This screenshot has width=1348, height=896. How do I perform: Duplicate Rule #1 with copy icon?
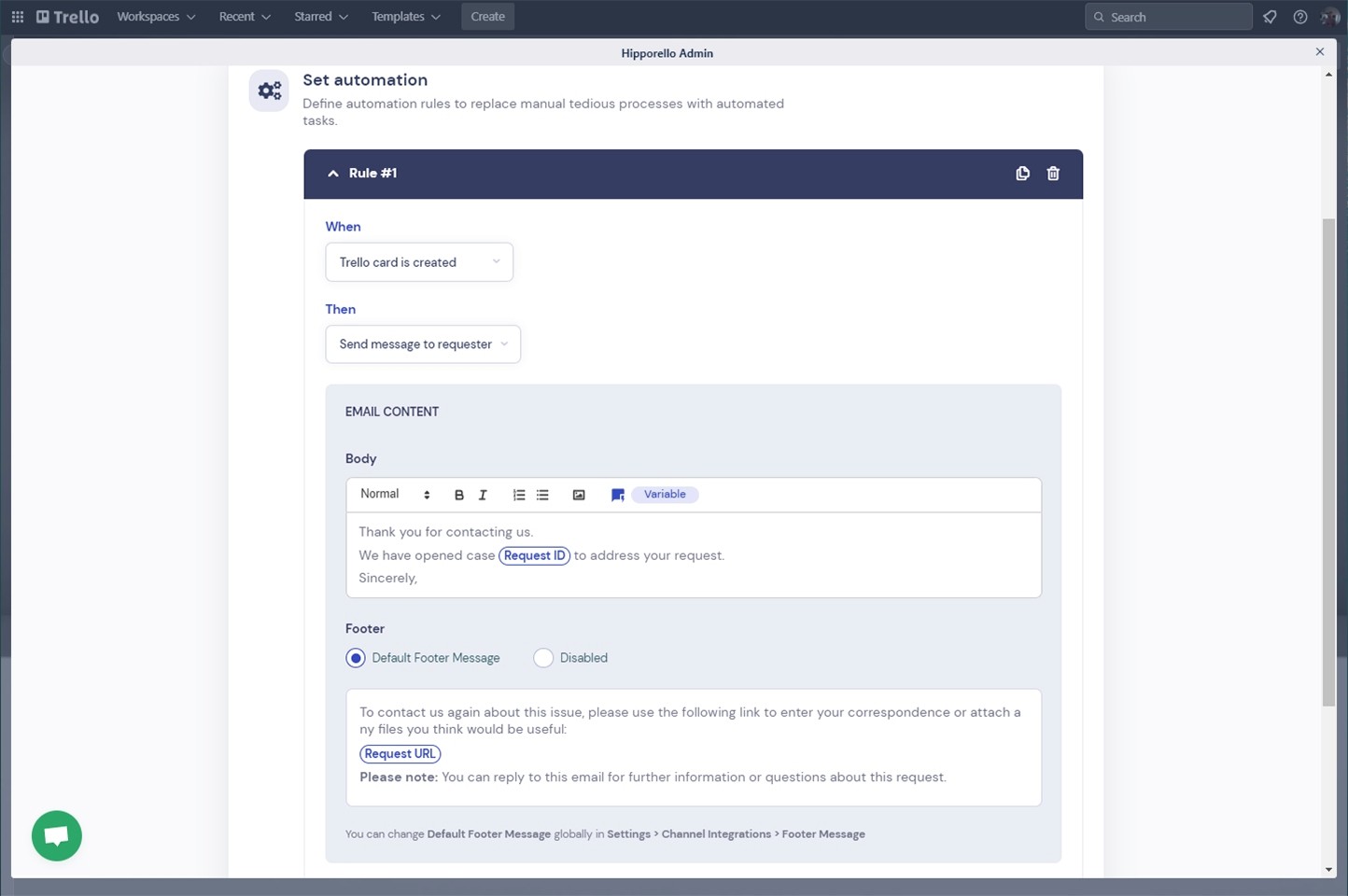[1022, 174]
